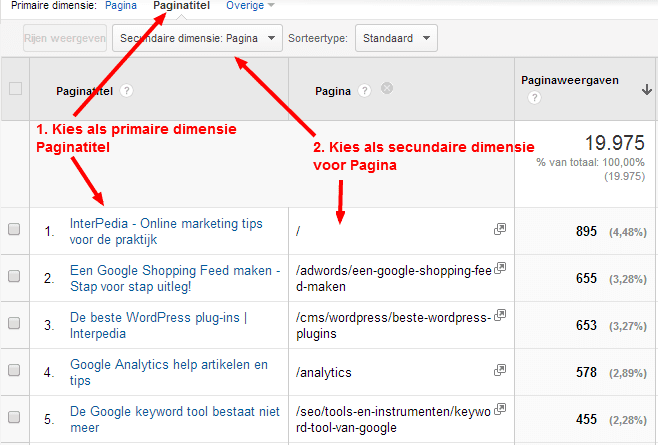Select checkbox for row 2 Google Shopping Feed

coord(14,276)
